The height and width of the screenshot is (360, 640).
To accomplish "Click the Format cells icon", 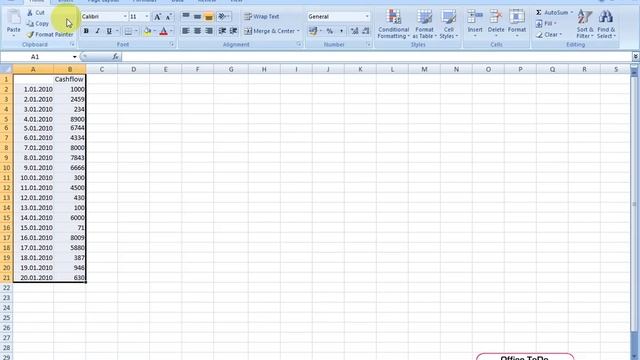I will click(x=517, y=17).
